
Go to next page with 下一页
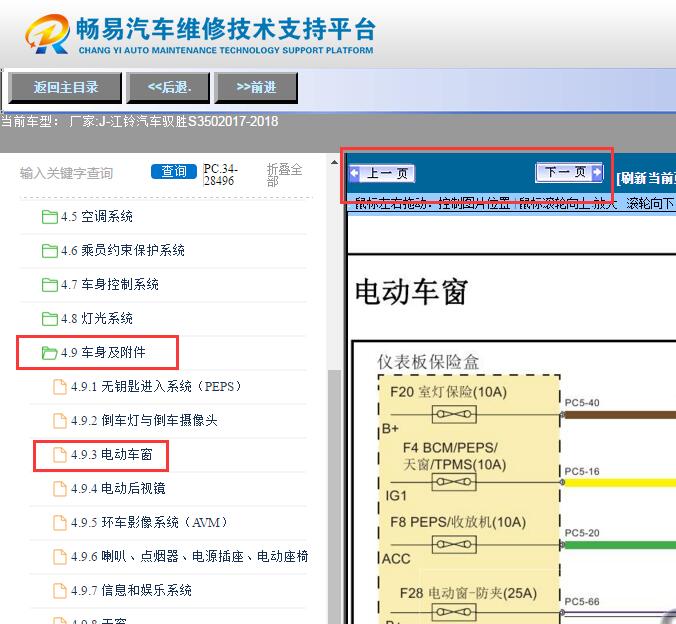569,172
